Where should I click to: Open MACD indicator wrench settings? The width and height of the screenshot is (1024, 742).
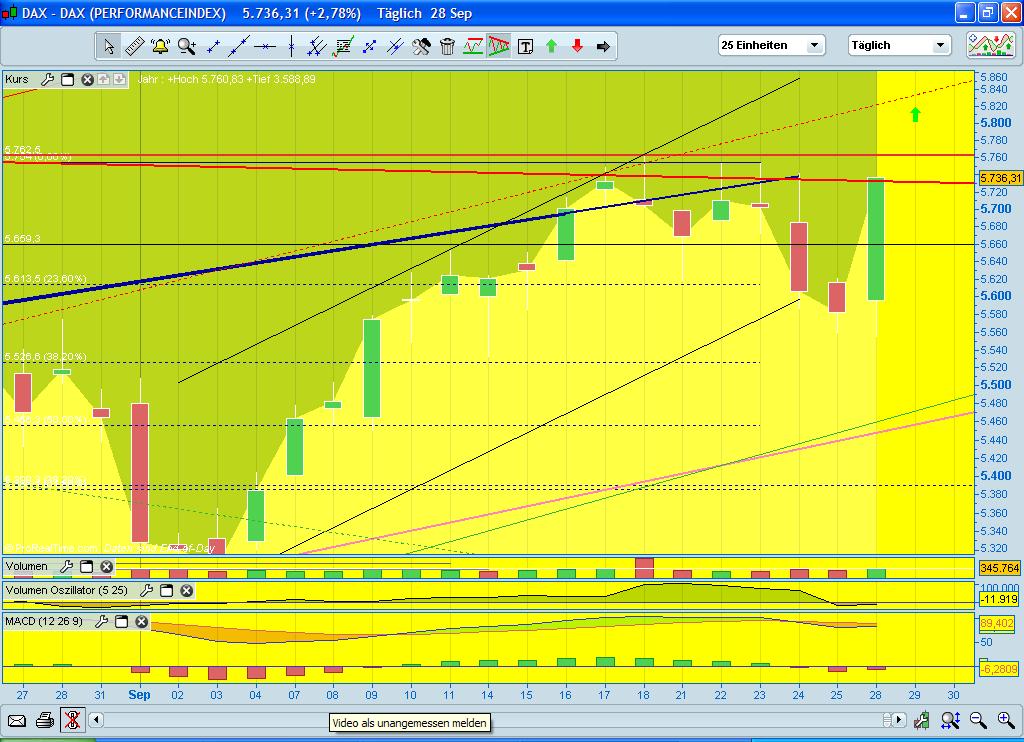point(101,621)
